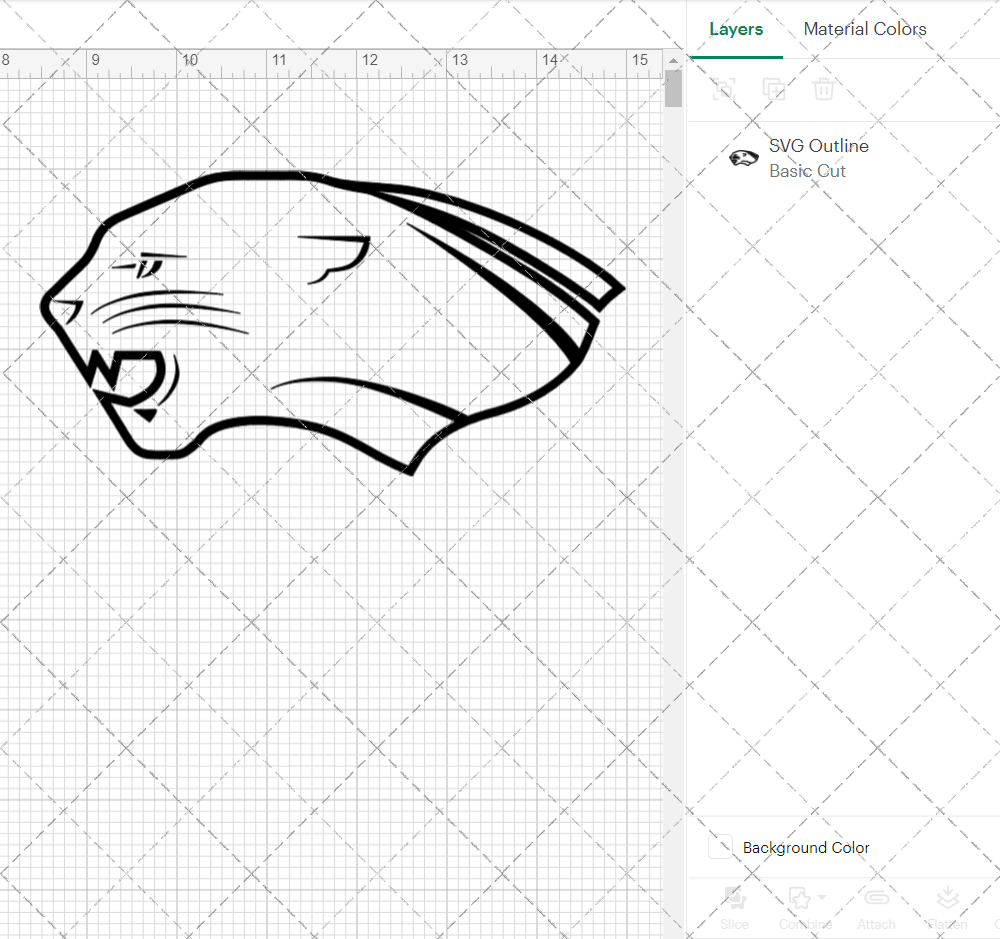Select the panther head outline on canvas
This screenshot has height=939, width=1000.
coord(332,322)
